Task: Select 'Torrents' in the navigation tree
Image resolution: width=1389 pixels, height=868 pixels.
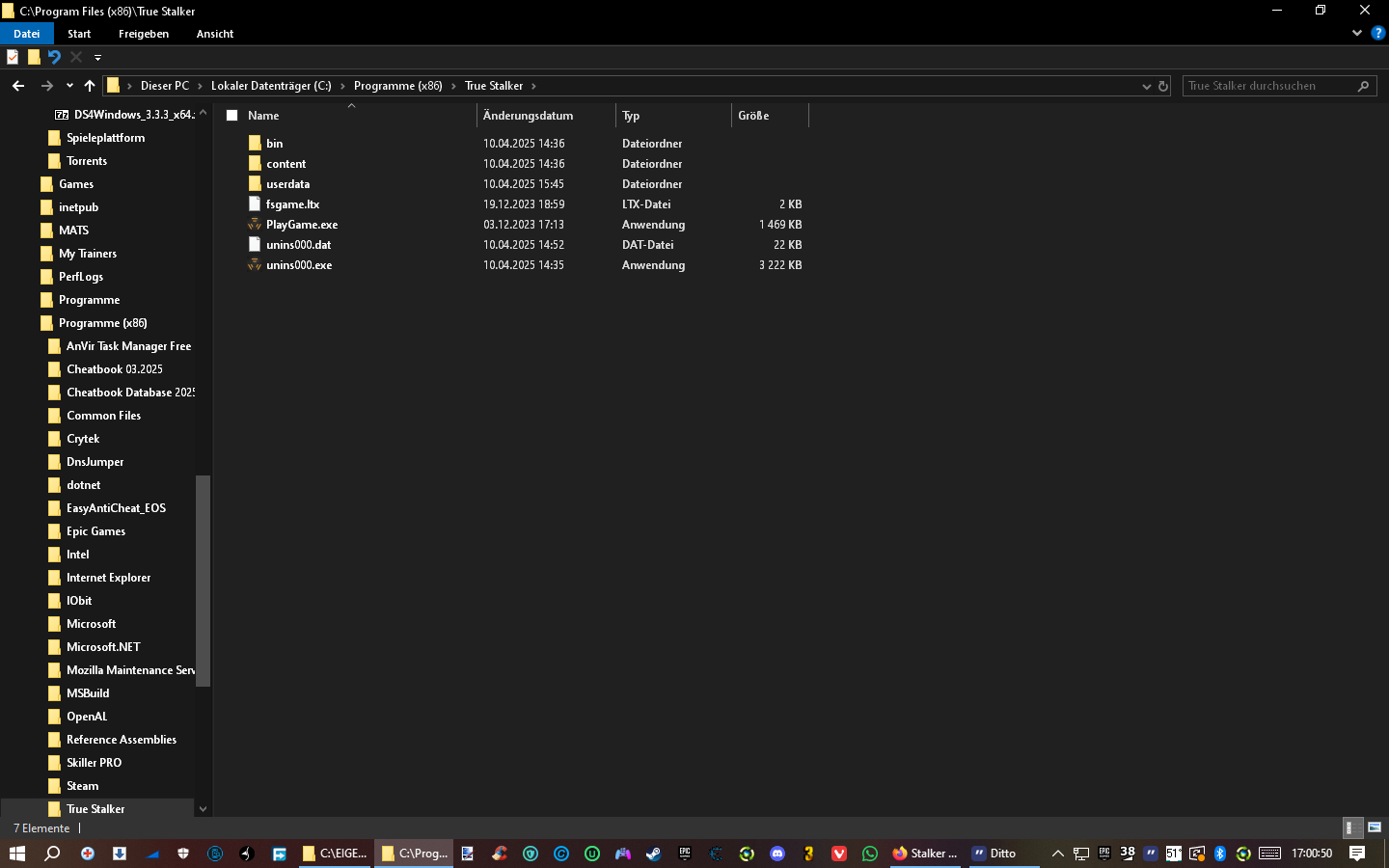Action: [x=87, y=161]
